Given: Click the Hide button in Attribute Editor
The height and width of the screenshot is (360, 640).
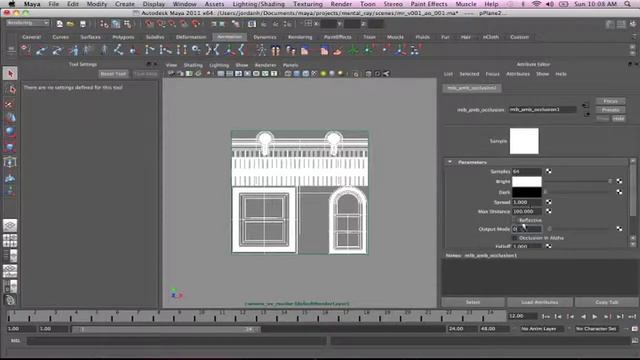Looking at the screenshot, I should click(x=619, y=118).
